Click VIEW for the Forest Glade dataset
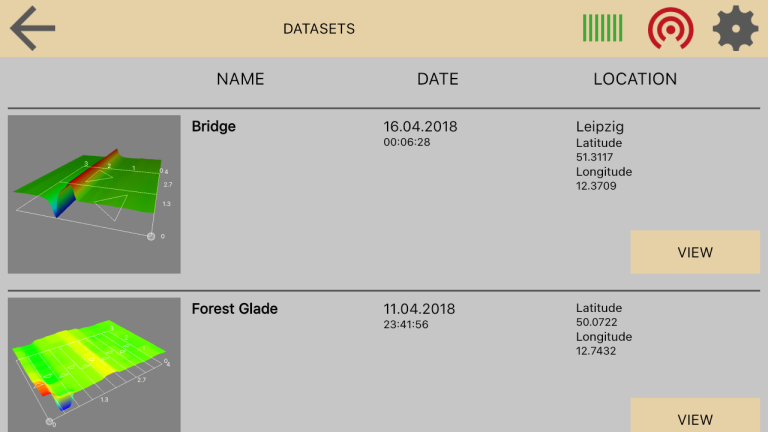 (x=695, y=415)
